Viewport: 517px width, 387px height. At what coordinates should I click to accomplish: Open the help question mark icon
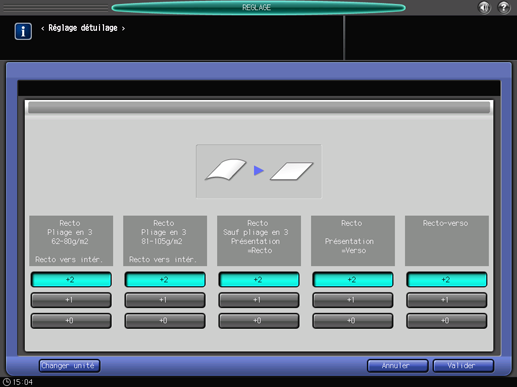pos(504,7)
